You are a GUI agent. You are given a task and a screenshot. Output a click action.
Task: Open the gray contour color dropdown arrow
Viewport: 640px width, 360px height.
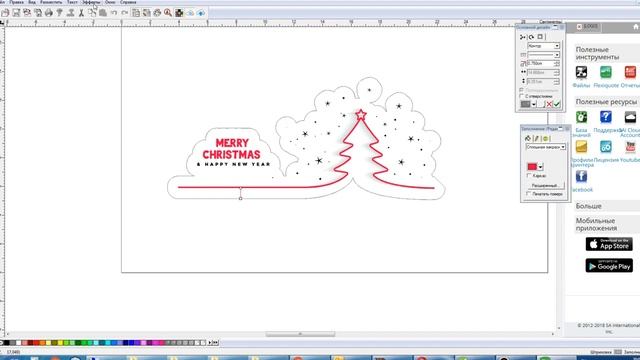(x=533, y=104)
